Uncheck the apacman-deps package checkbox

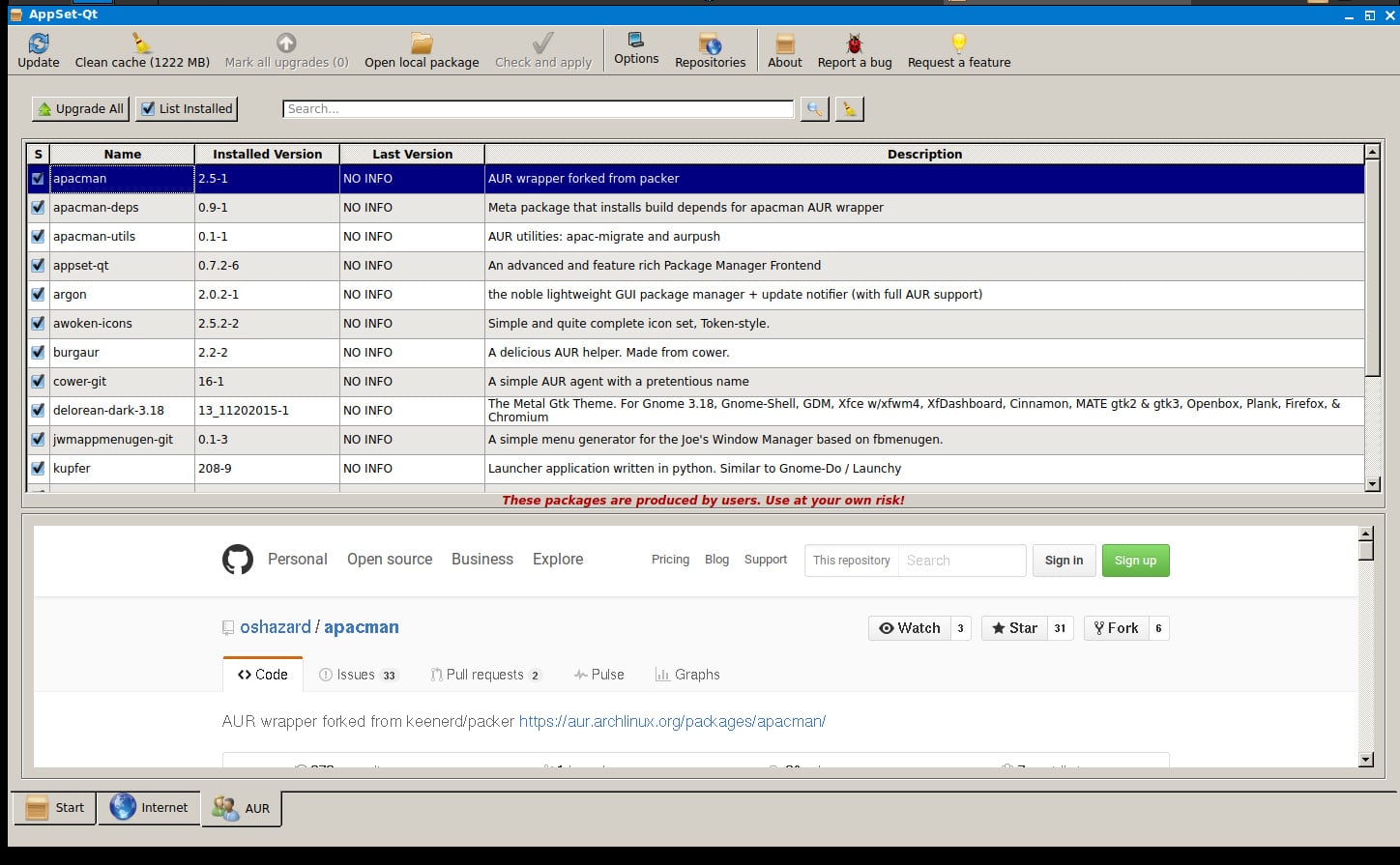(x=38, y=207)
